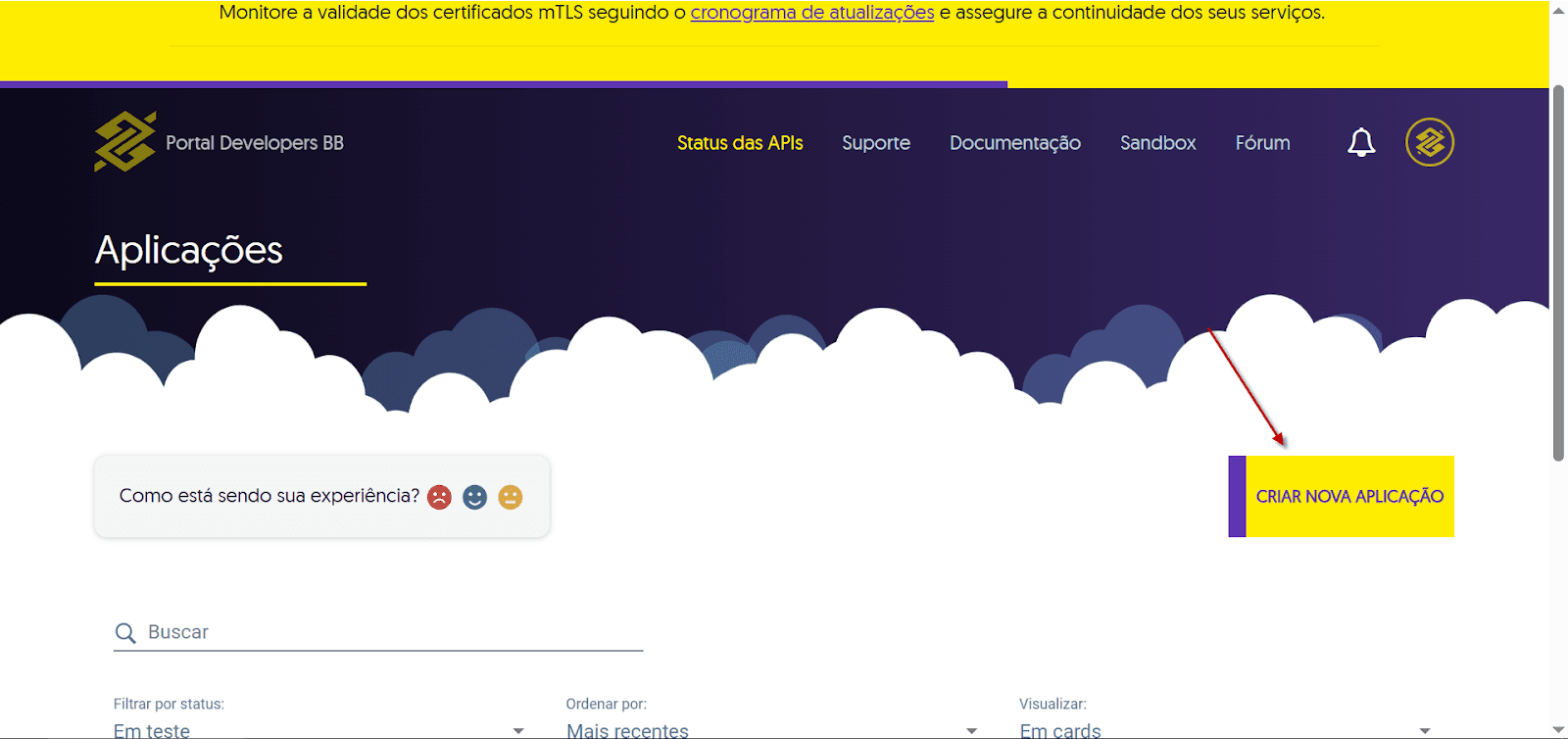Open Documentação in the navigation
Viewport: 1568px width, 739px height.
click(x=1015, y=143)
